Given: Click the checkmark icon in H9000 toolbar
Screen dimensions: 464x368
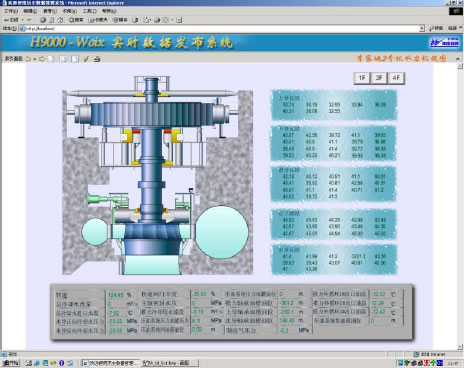Looking at the screenshot, I should coord(86,59).
